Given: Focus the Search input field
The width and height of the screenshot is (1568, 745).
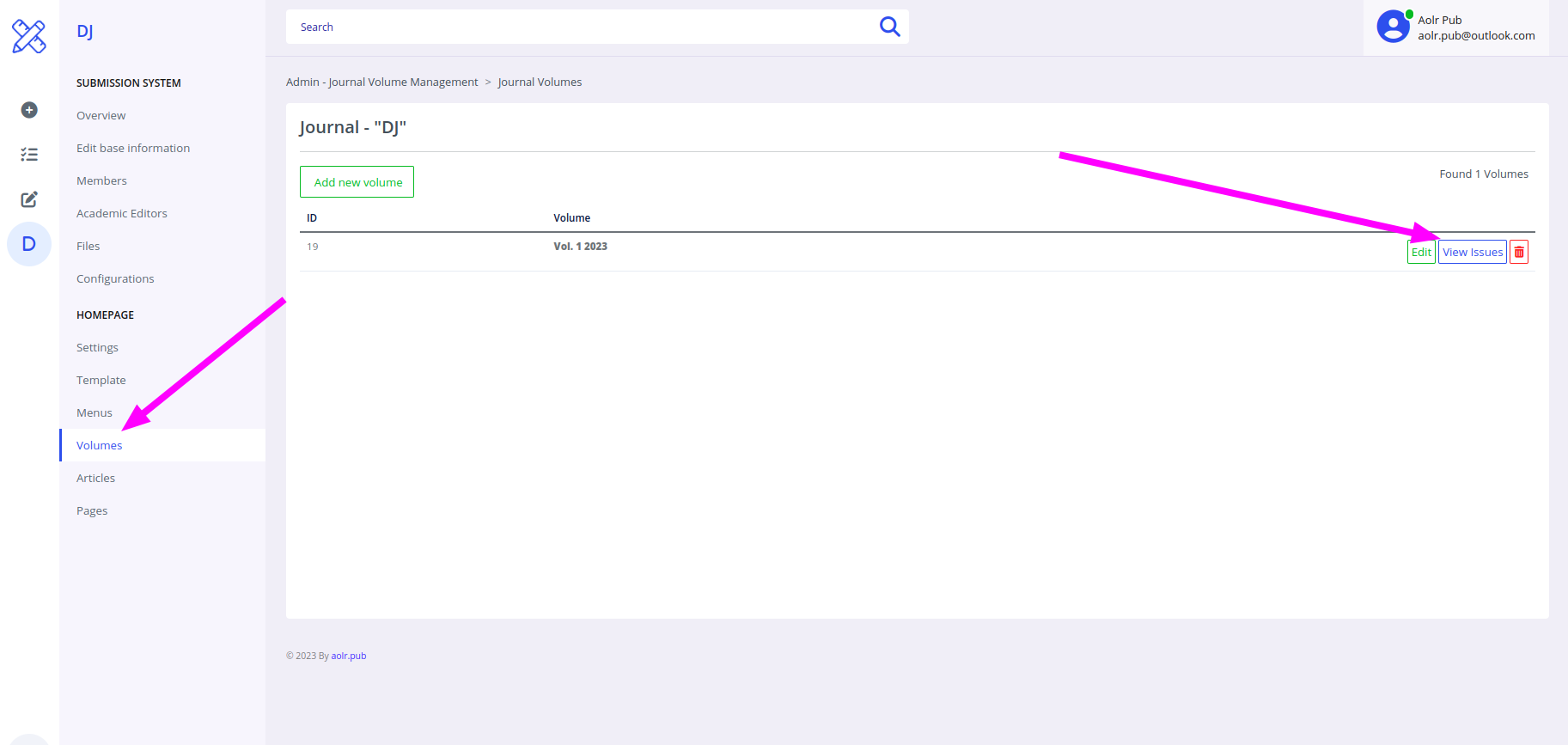Looking at the screenshot, I should pos(584,27).
